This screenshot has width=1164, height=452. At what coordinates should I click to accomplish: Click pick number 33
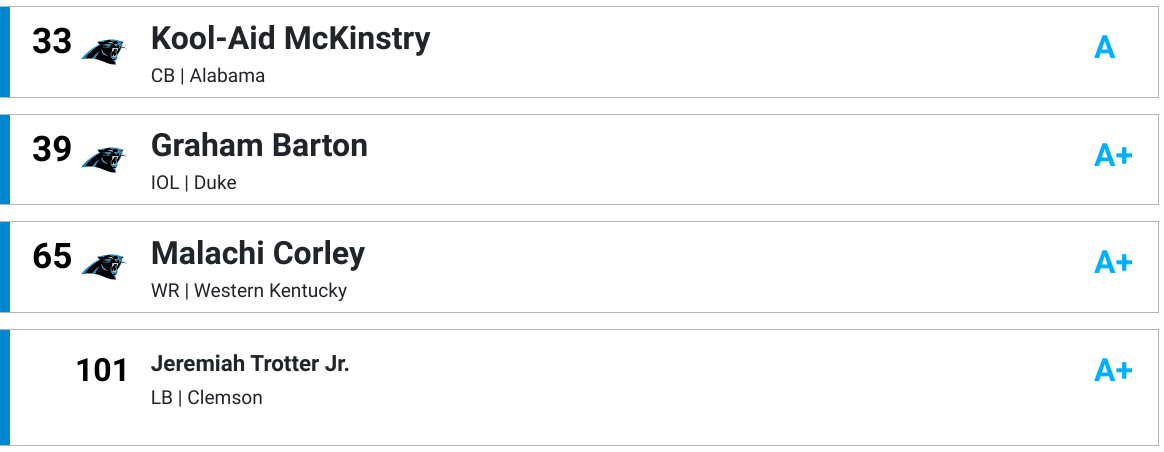[x=52, y=42]
